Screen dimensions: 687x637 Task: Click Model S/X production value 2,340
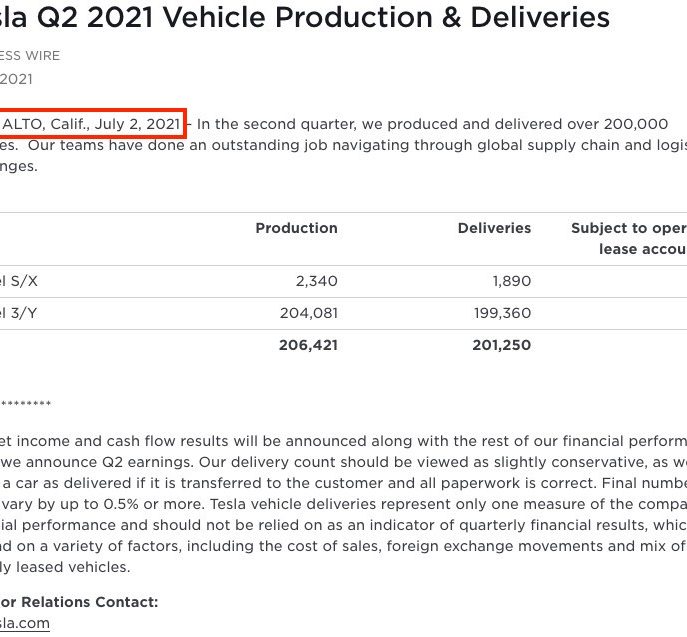316,281
